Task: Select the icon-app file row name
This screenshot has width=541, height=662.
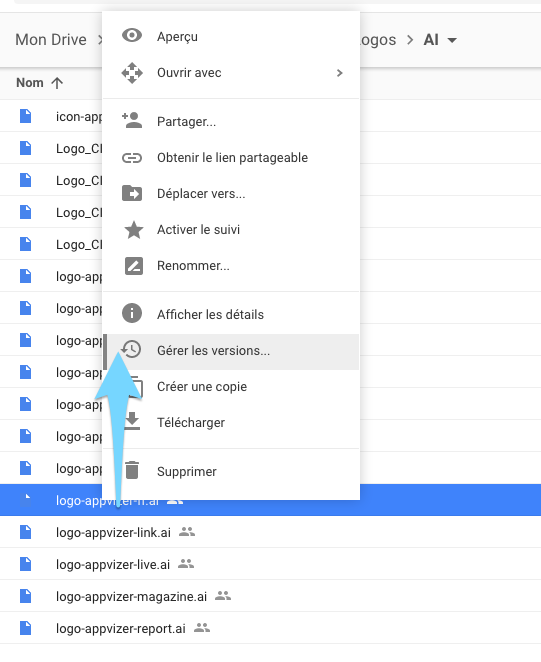Action: tap(79, 117)
